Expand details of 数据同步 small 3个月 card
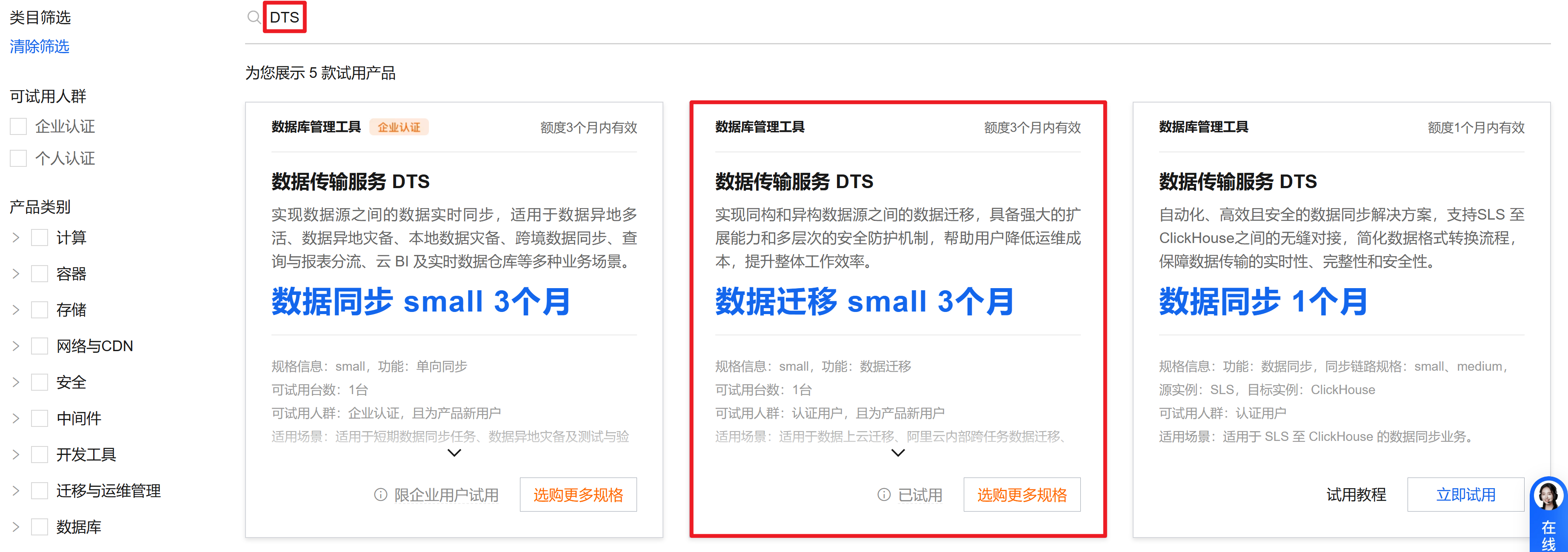Screen dimensions: 1568x552 tap(454, 453)
